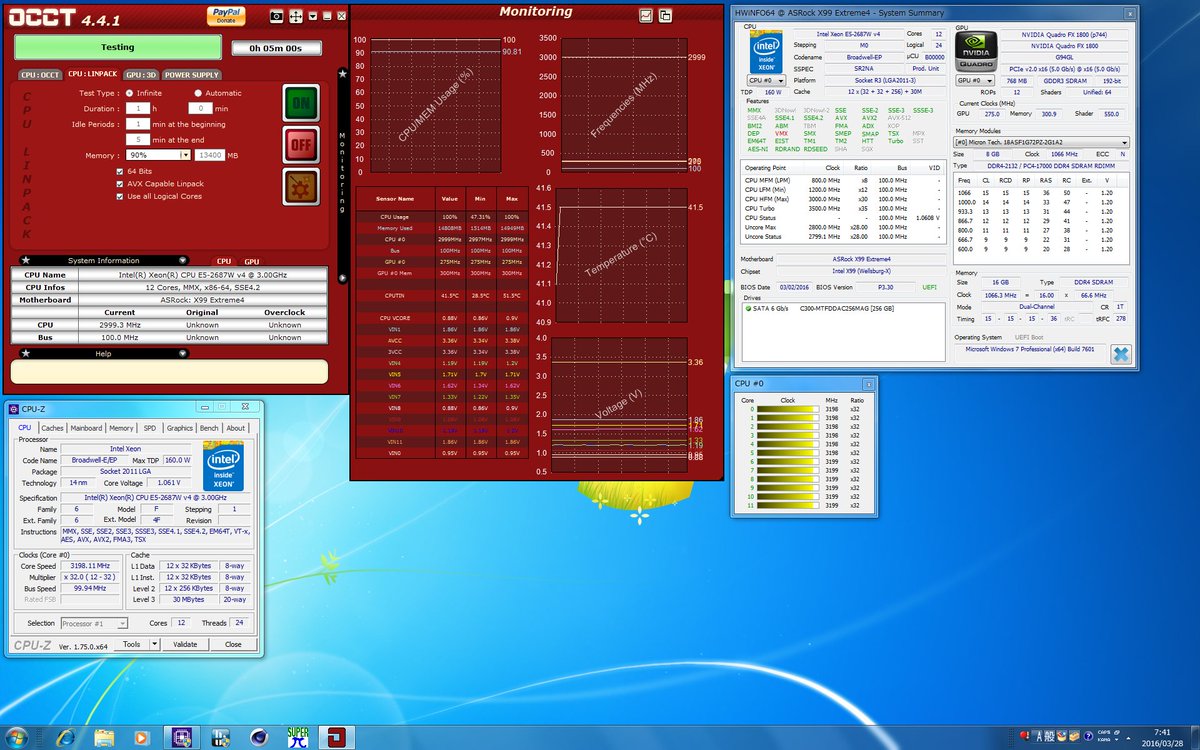Show GPU system information tab in OCCT
1200x750 pixels.
252,260
